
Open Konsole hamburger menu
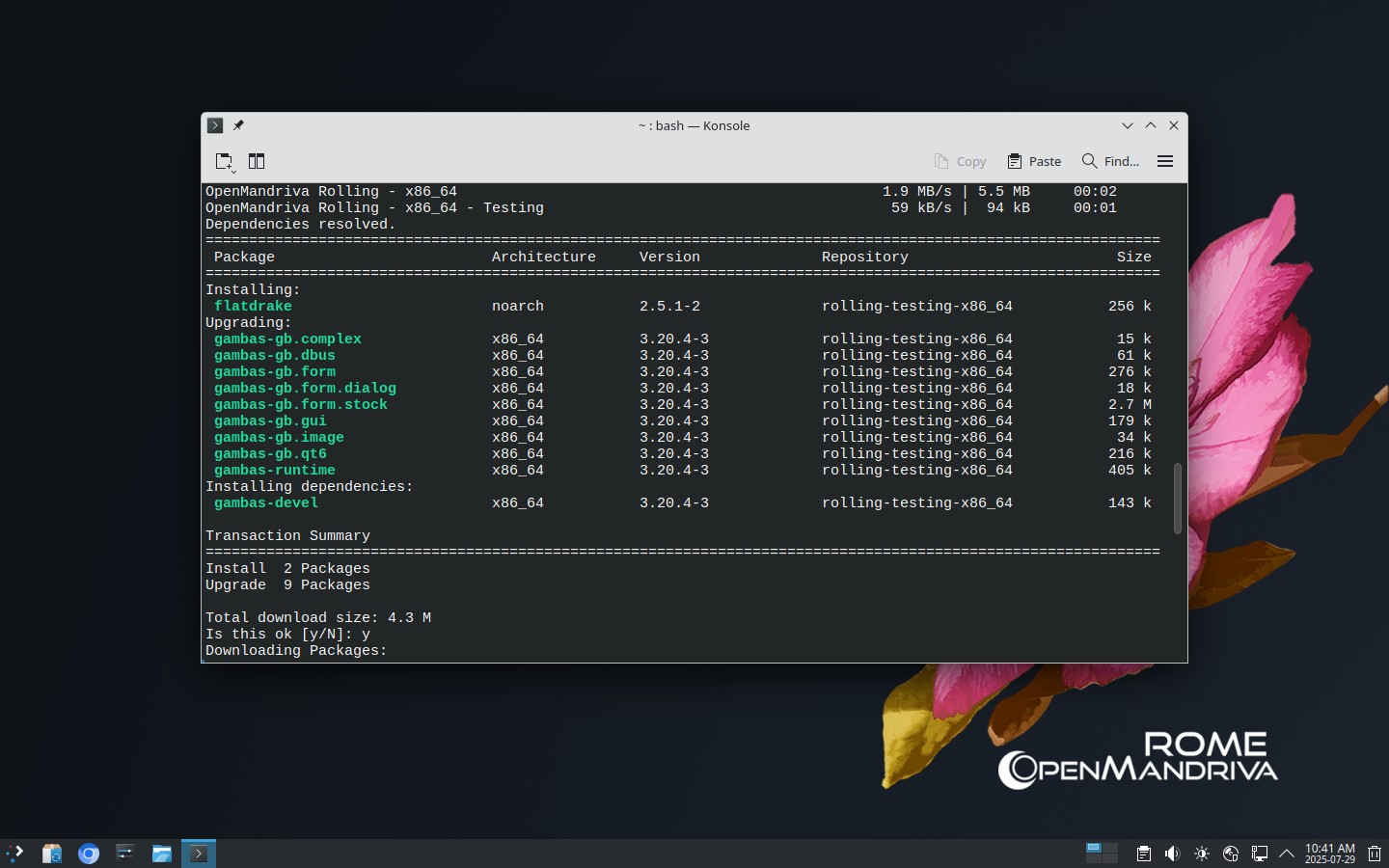tap(1165, 161)
